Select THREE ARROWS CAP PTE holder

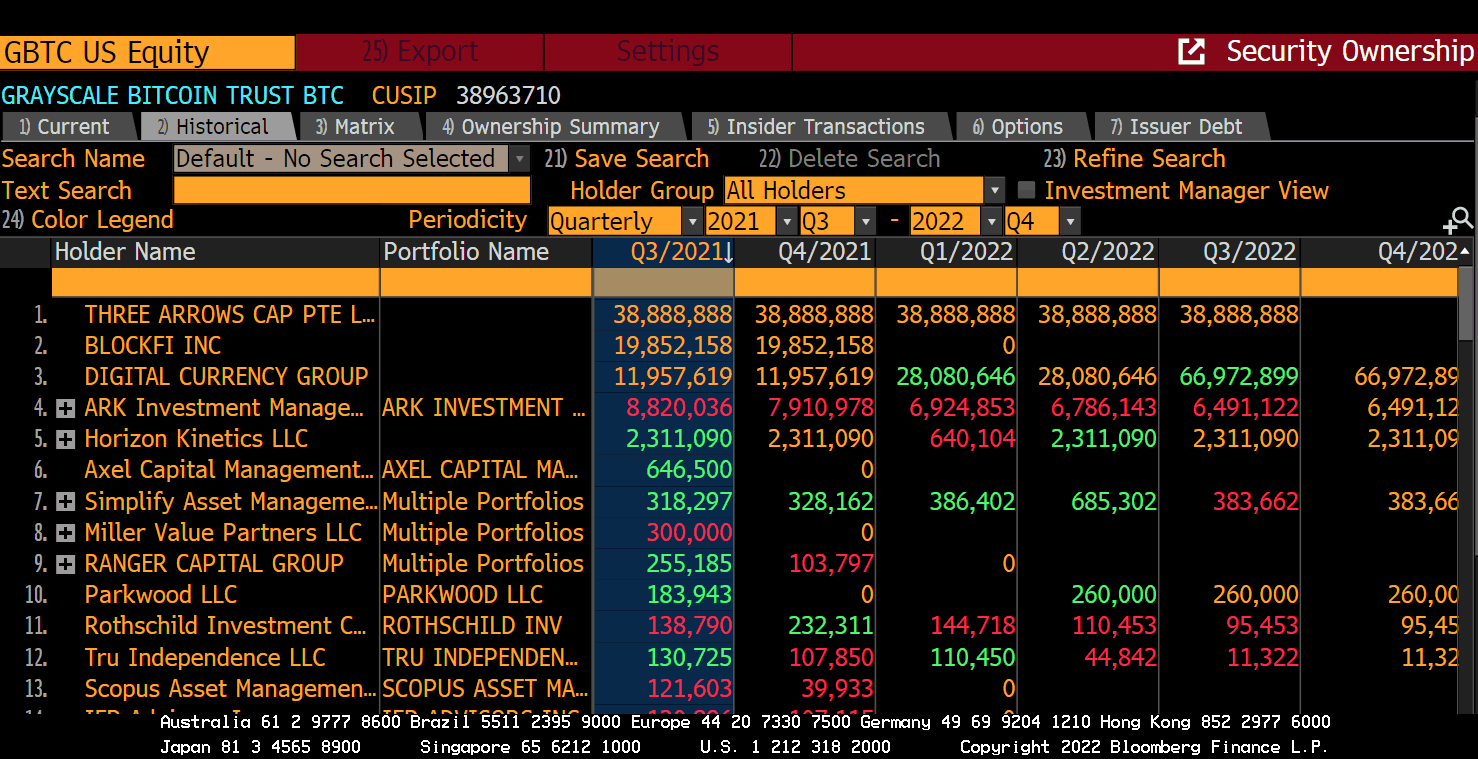pyautogui.click(x=229, y=314)
